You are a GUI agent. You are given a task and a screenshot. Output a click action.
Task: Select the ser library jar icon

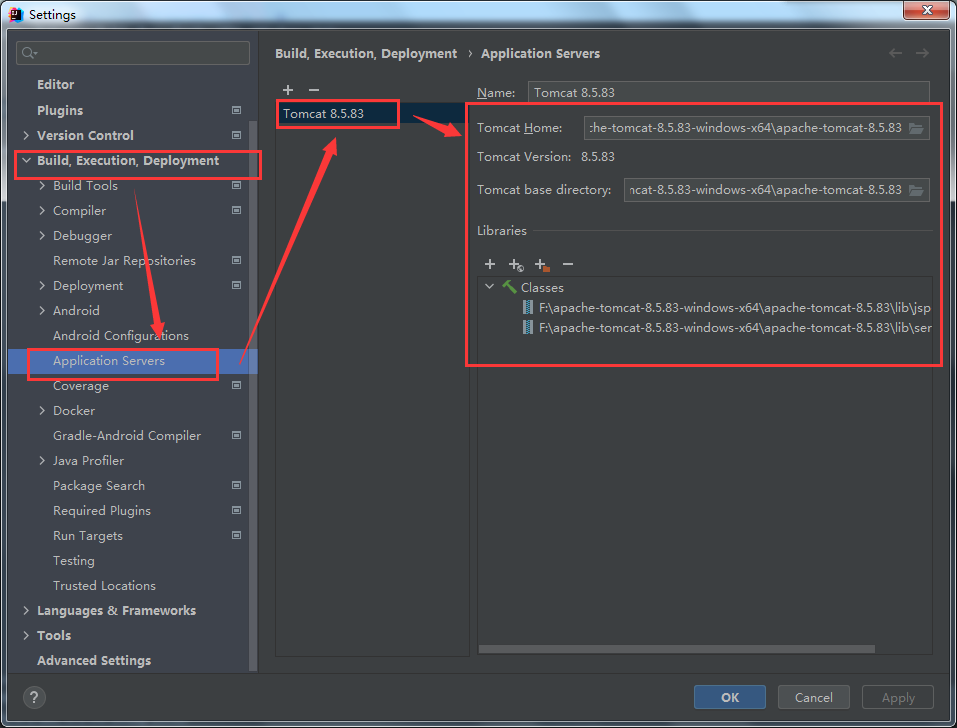point(528,327)
